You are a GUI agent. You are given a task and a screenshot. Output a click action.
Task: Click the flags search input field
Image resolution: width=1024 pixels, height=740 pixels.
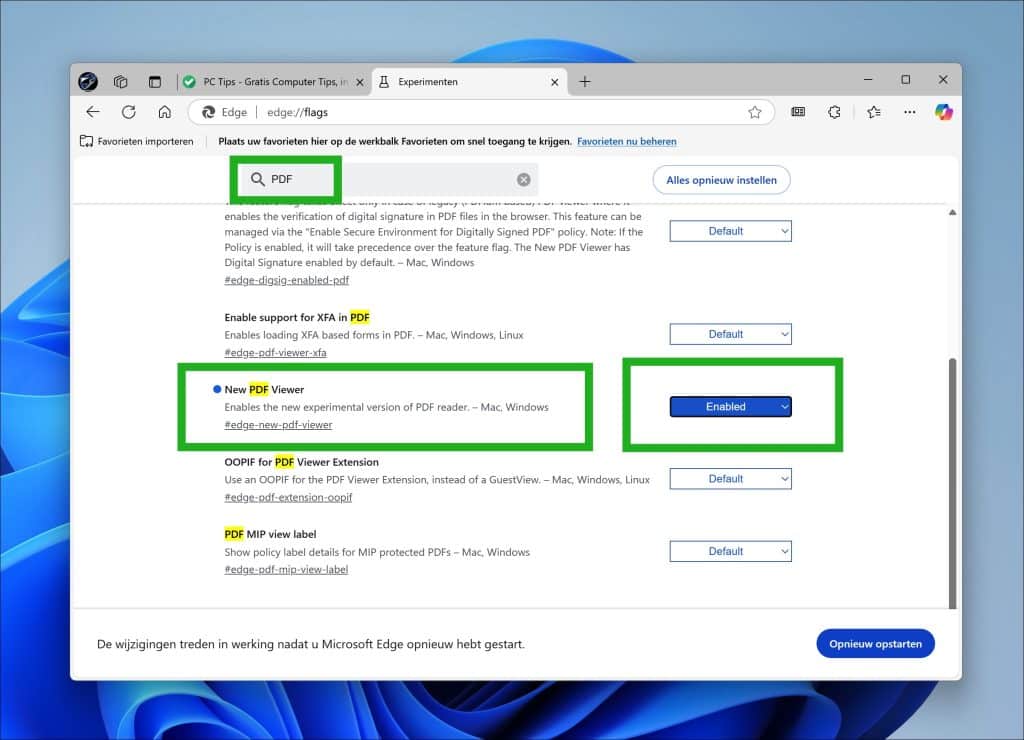(x=389, y=180)
